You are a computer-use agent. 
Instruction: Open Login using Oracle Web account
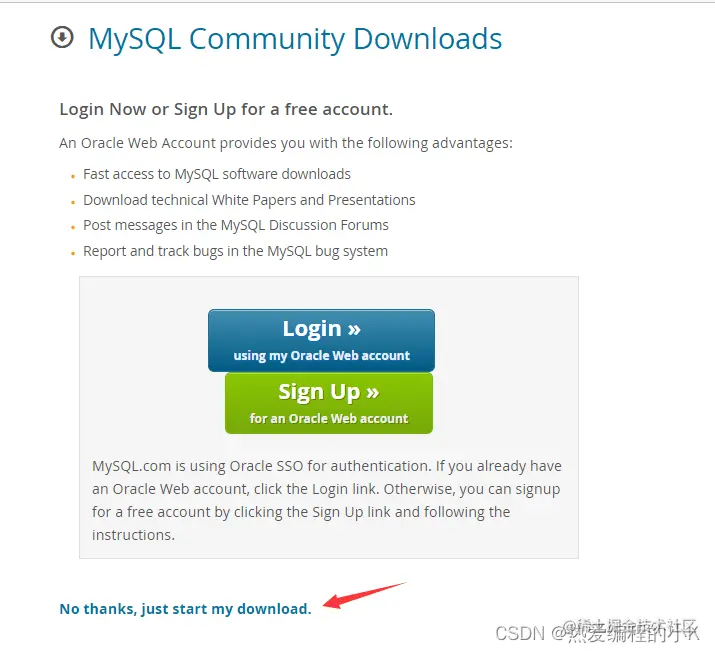tap(321, 340)
